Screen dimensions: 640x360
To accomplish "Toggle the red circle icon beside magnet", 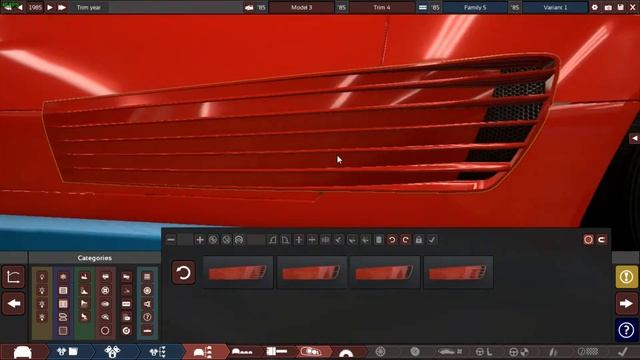I will click(588, 240).
